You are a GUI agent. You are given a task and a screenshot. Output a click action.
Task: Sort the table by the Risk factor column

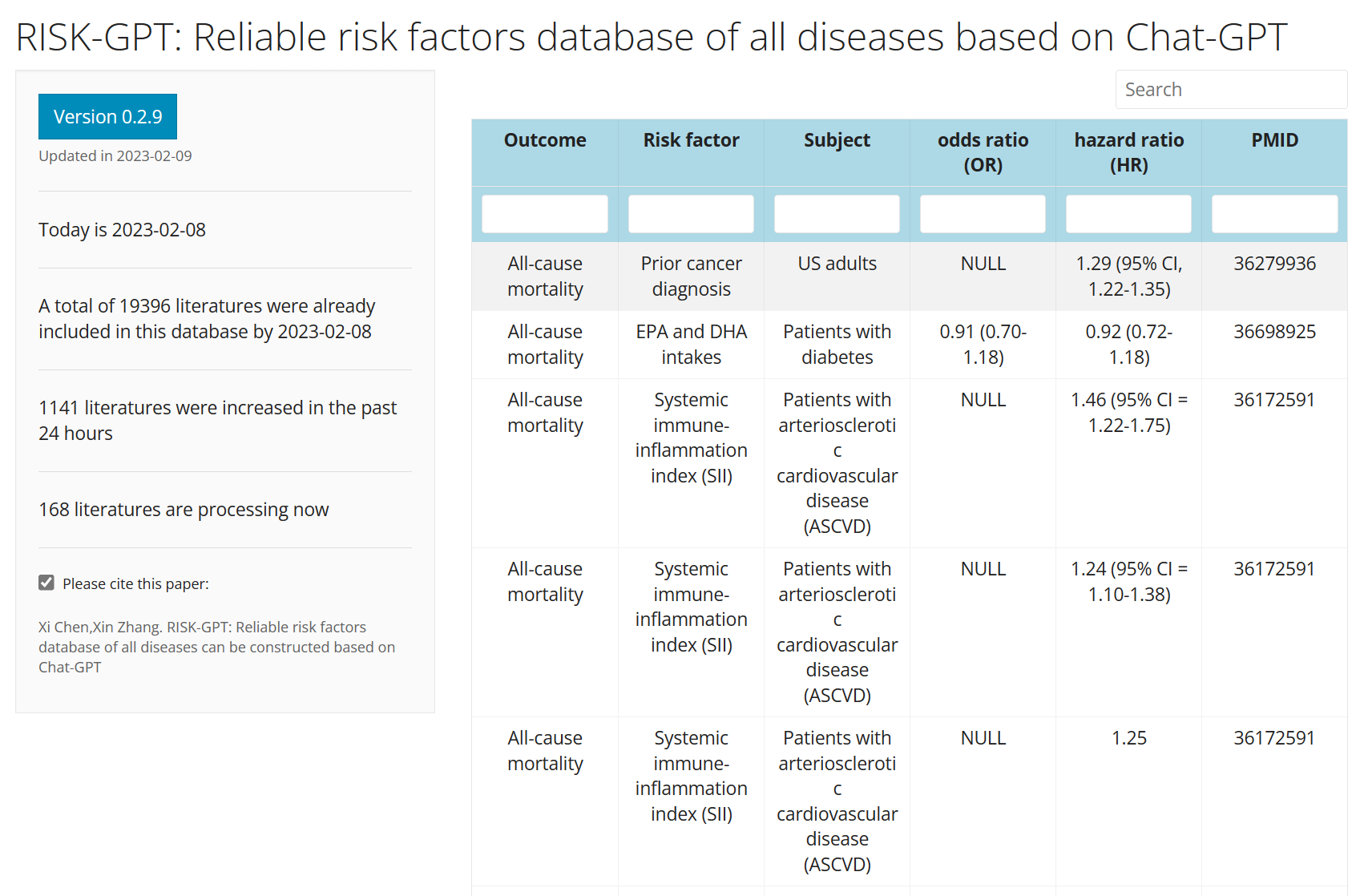[690, 140]
